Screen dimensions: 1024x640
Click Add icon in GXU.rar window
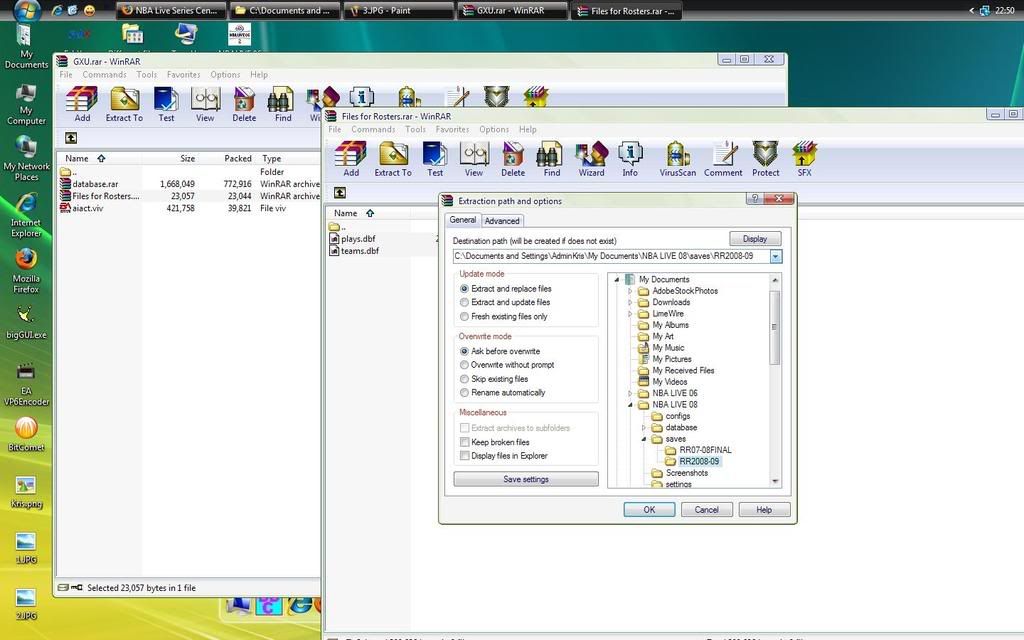click(x=82, y=104)
